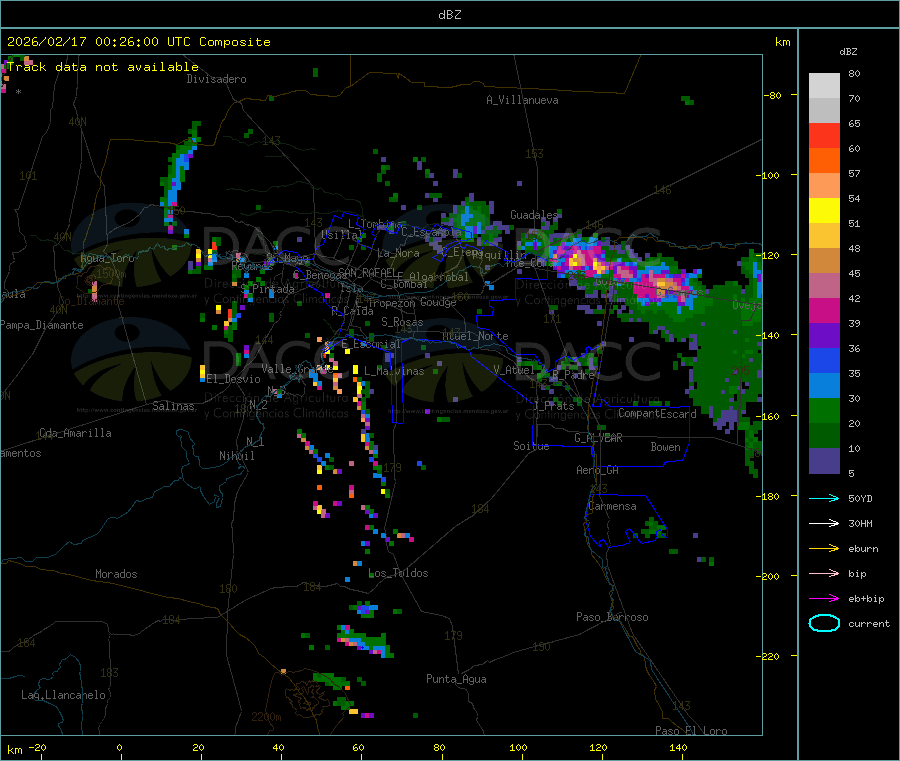
Task: Click the light gray 70-80 dBZ band
Action: (x=824, y=86)
